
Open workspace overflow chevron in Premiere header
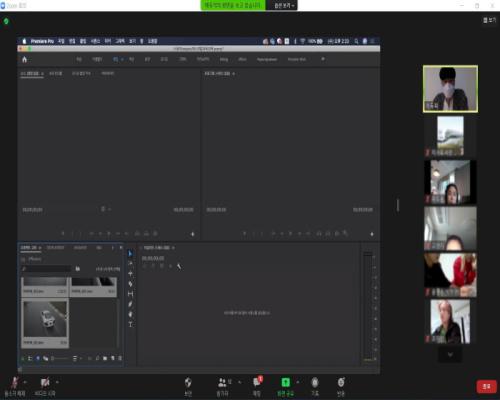[x=323, y=59]
